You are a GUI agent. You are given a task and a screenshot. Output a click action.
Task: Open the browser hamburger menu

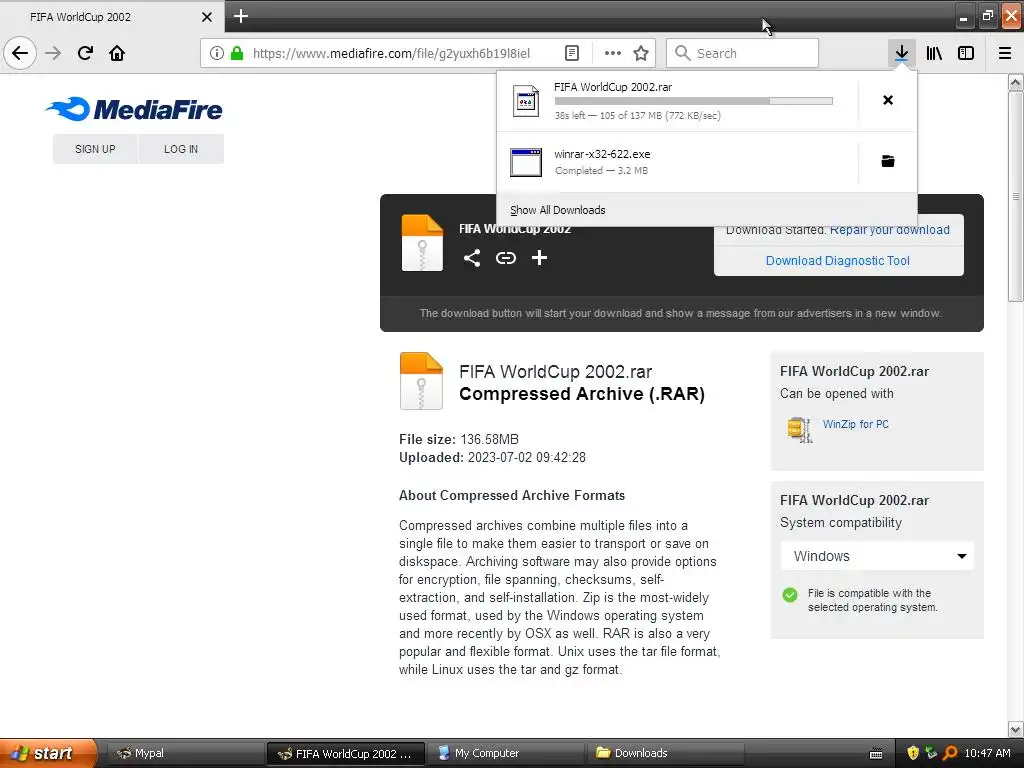(1005, 53)
